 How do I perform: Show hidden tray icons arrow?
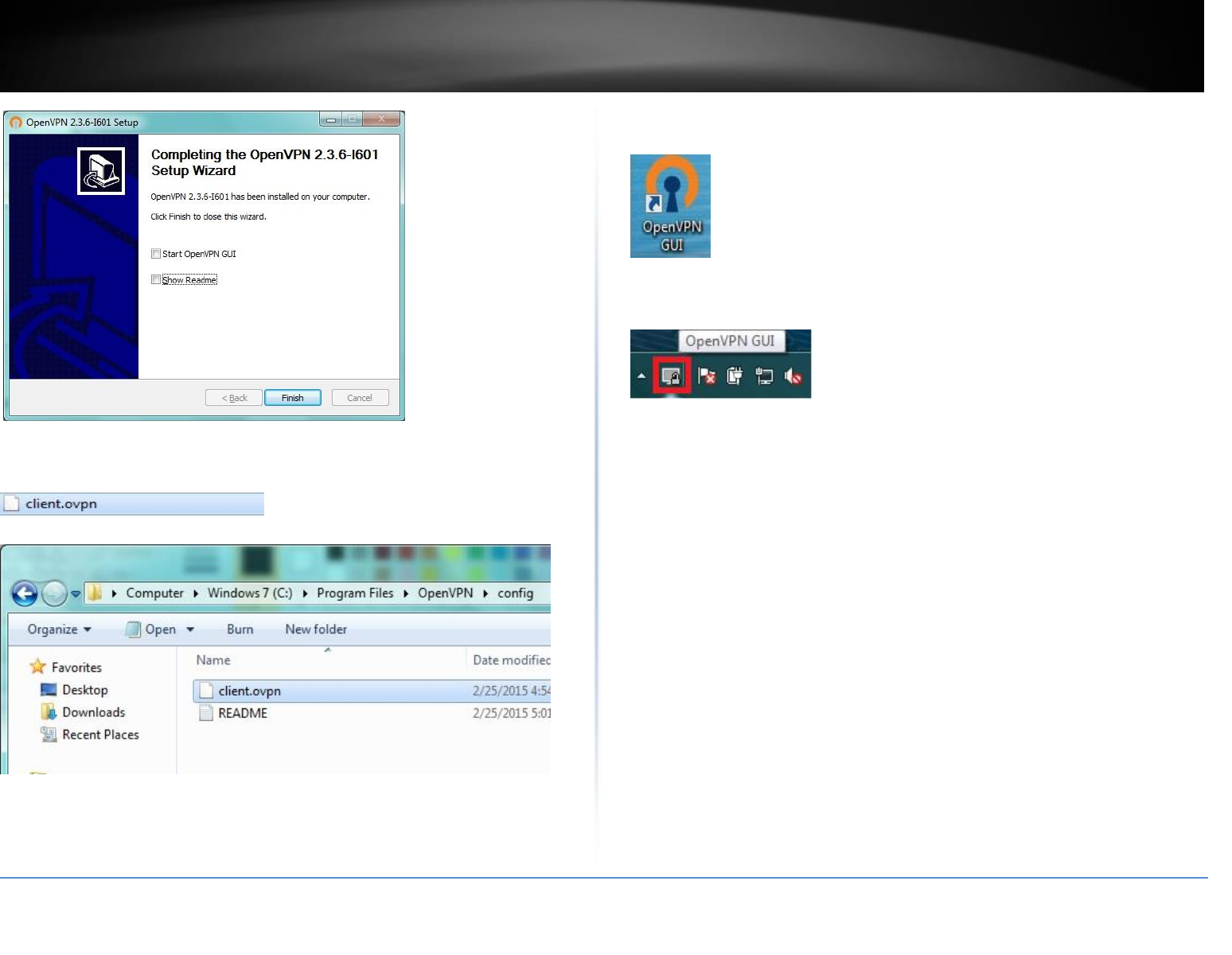click(641, 376)
